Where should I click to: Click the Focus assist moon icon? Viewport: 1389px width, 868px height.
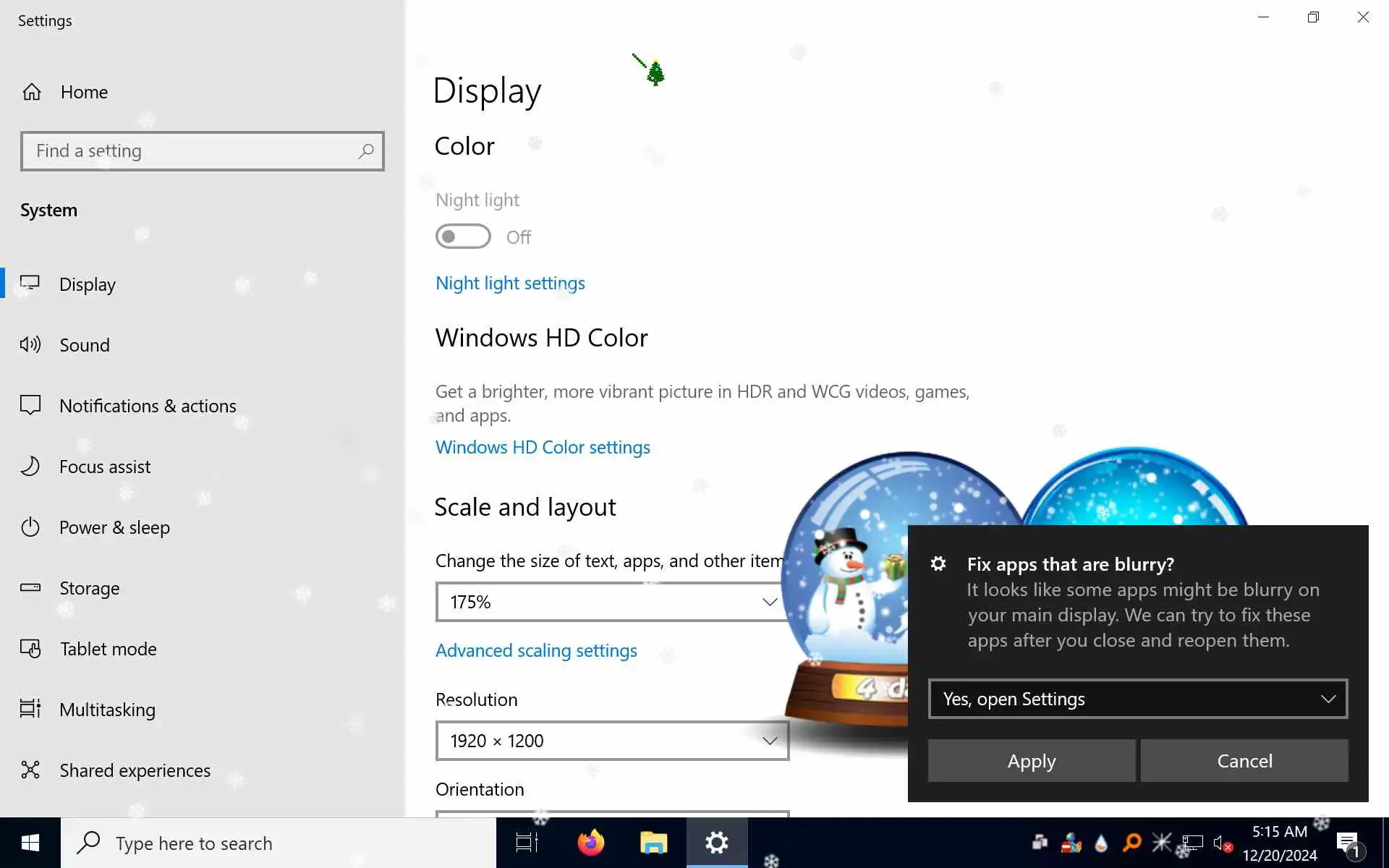(30, 466)
